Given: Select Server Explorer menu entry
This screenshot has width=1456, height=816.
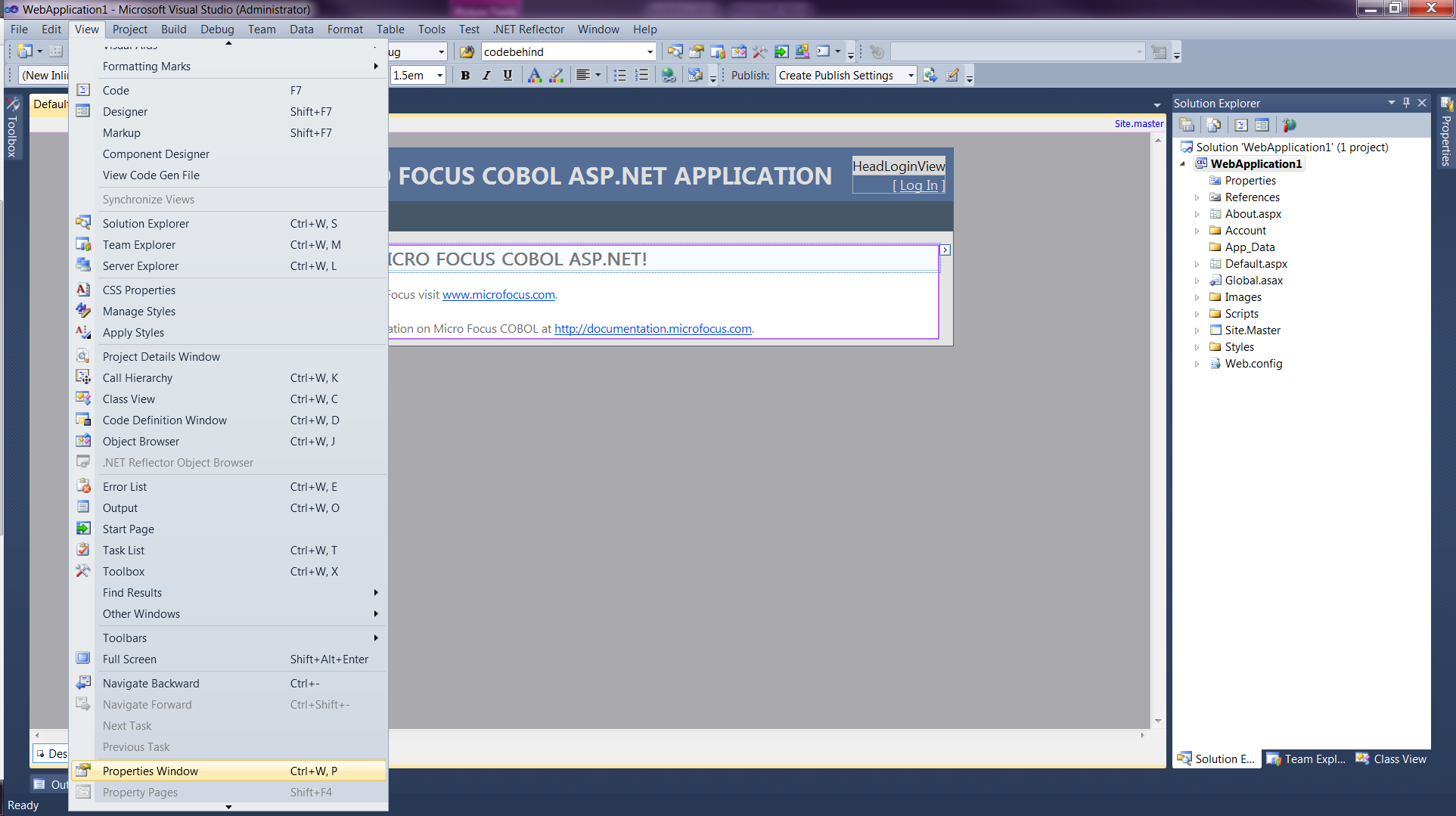Looking at the screenshot, I should pyautogui.click(x=228, y=266).
